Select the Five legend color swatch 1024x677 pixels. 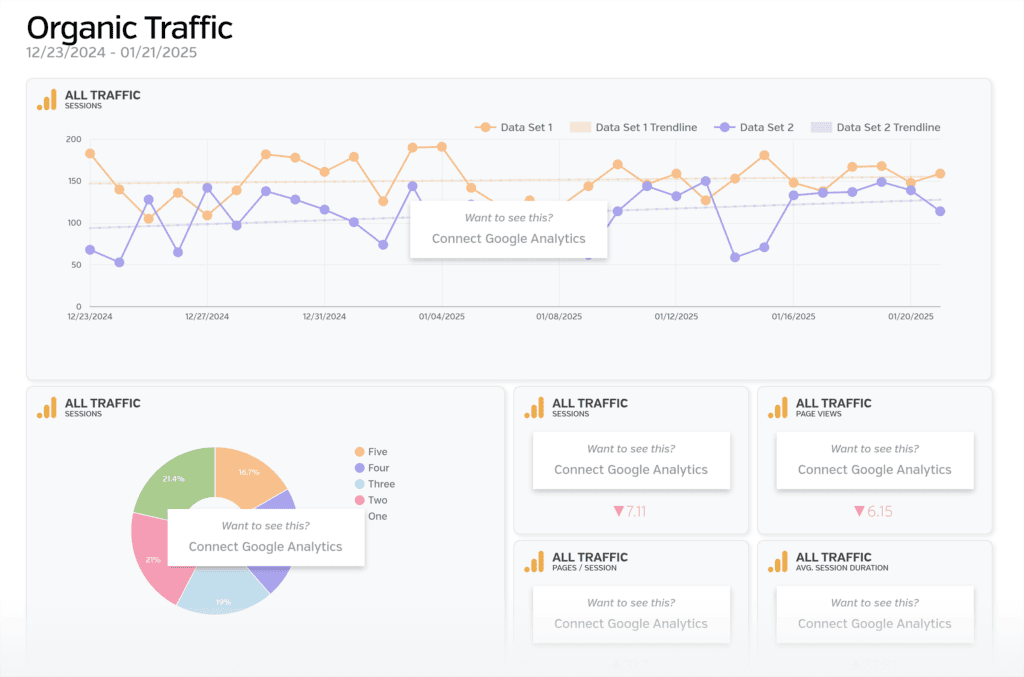pos(359,452)
